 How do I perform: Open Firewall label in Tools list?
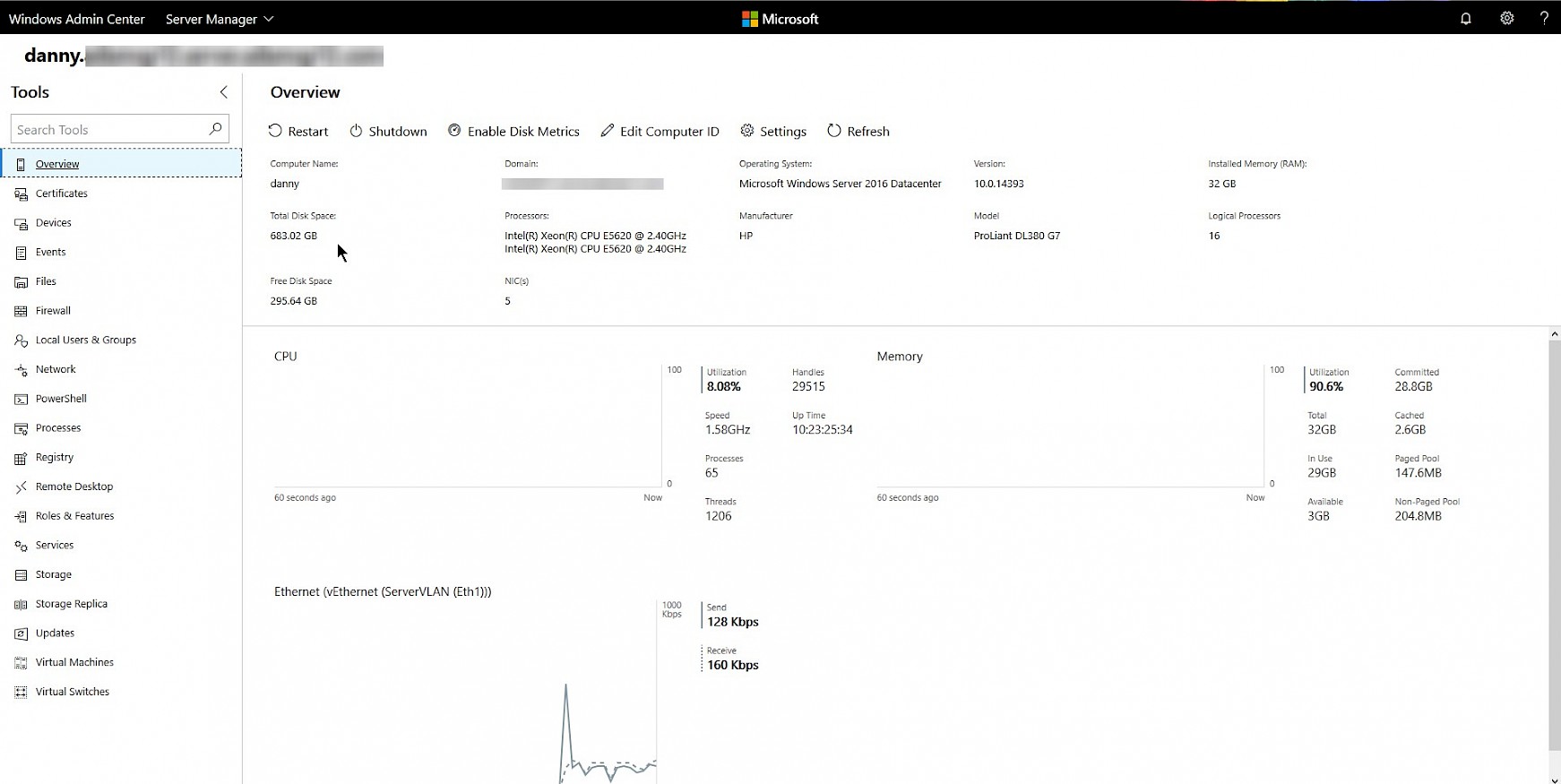click(53, 311)
